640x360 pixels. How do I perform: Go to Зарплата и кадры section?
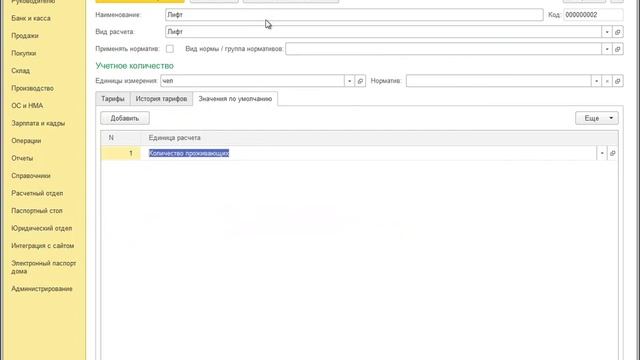click(38, 123)
